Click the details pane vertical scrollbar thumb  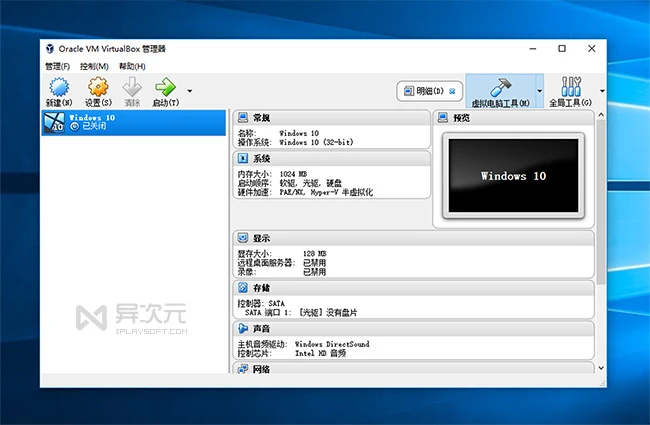click(601, 202)
